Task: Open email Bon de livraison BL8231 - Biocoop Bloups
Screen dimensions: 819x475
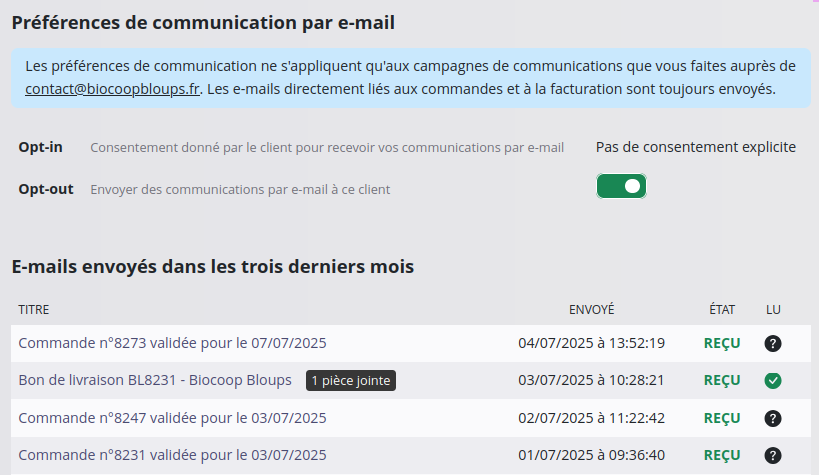Action: 155,380
